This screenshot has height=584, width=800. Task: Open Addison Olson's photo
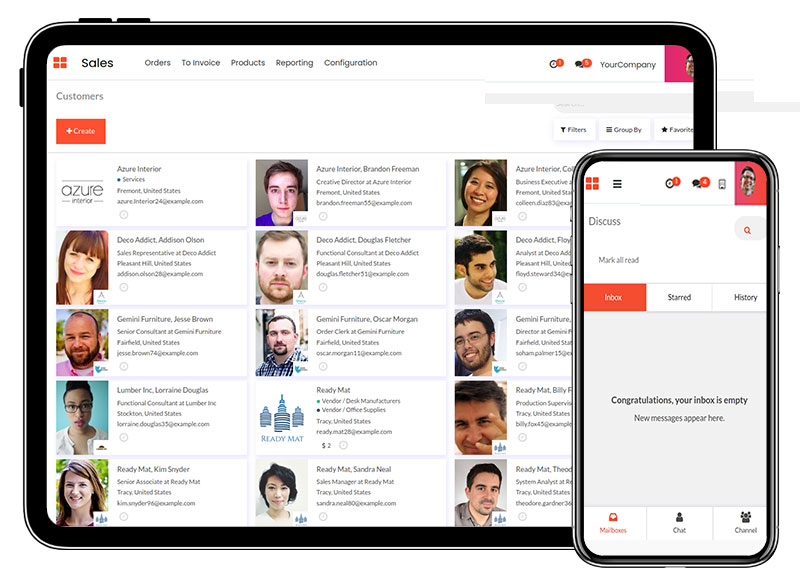pos(82,267)
